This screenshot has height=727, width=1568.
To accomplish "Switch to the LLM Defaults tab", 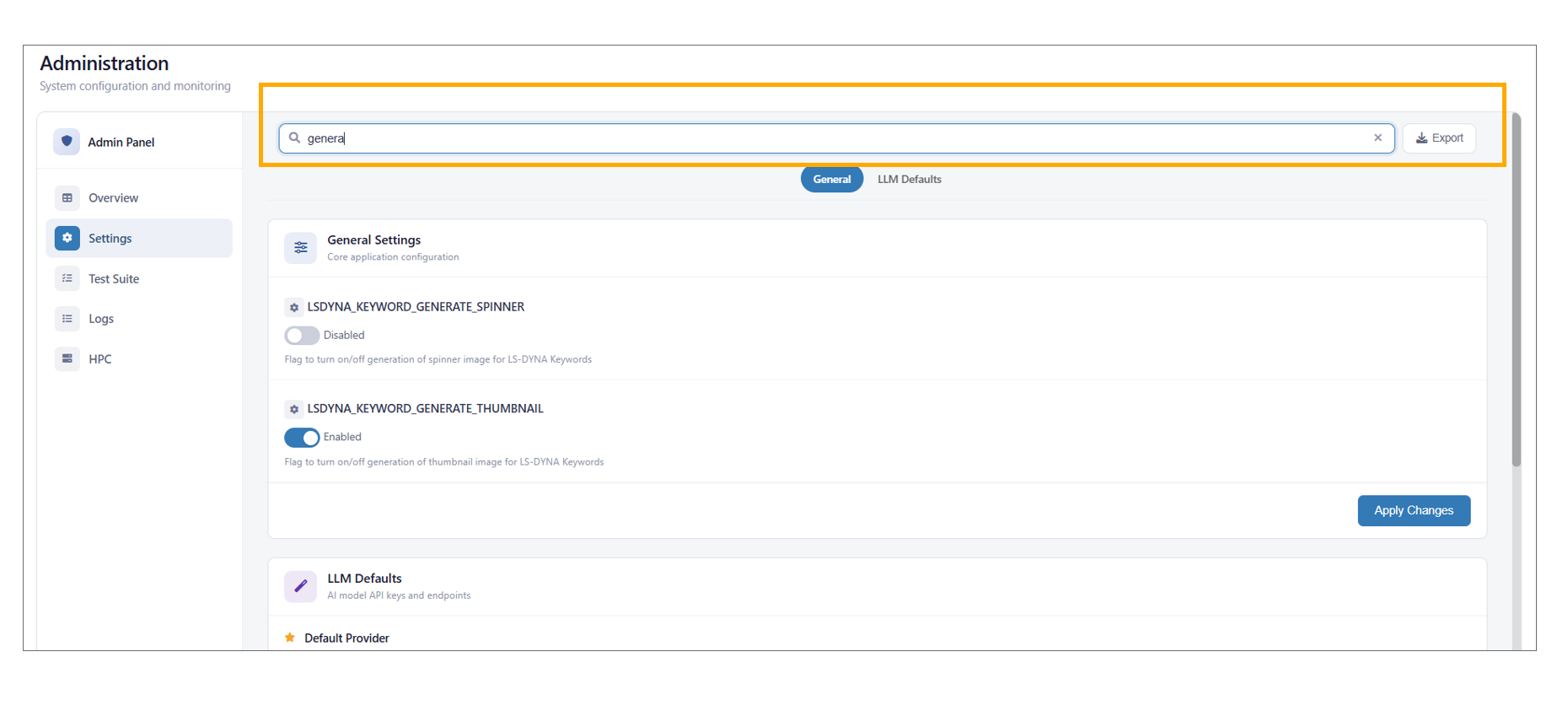I will tap(909, 180).
